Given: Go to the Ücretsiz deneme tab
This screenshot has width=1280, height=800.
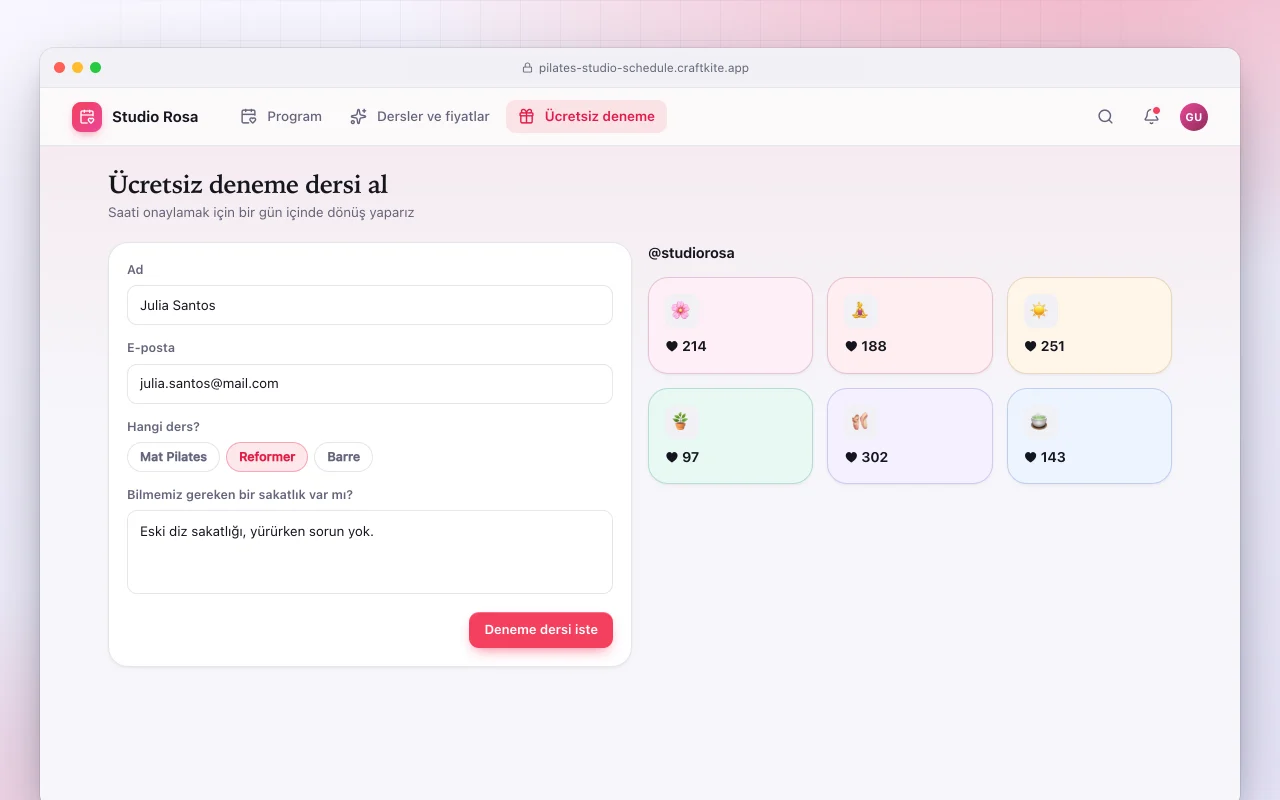Looking at the screenshot, I should click(x=586, y=117).
